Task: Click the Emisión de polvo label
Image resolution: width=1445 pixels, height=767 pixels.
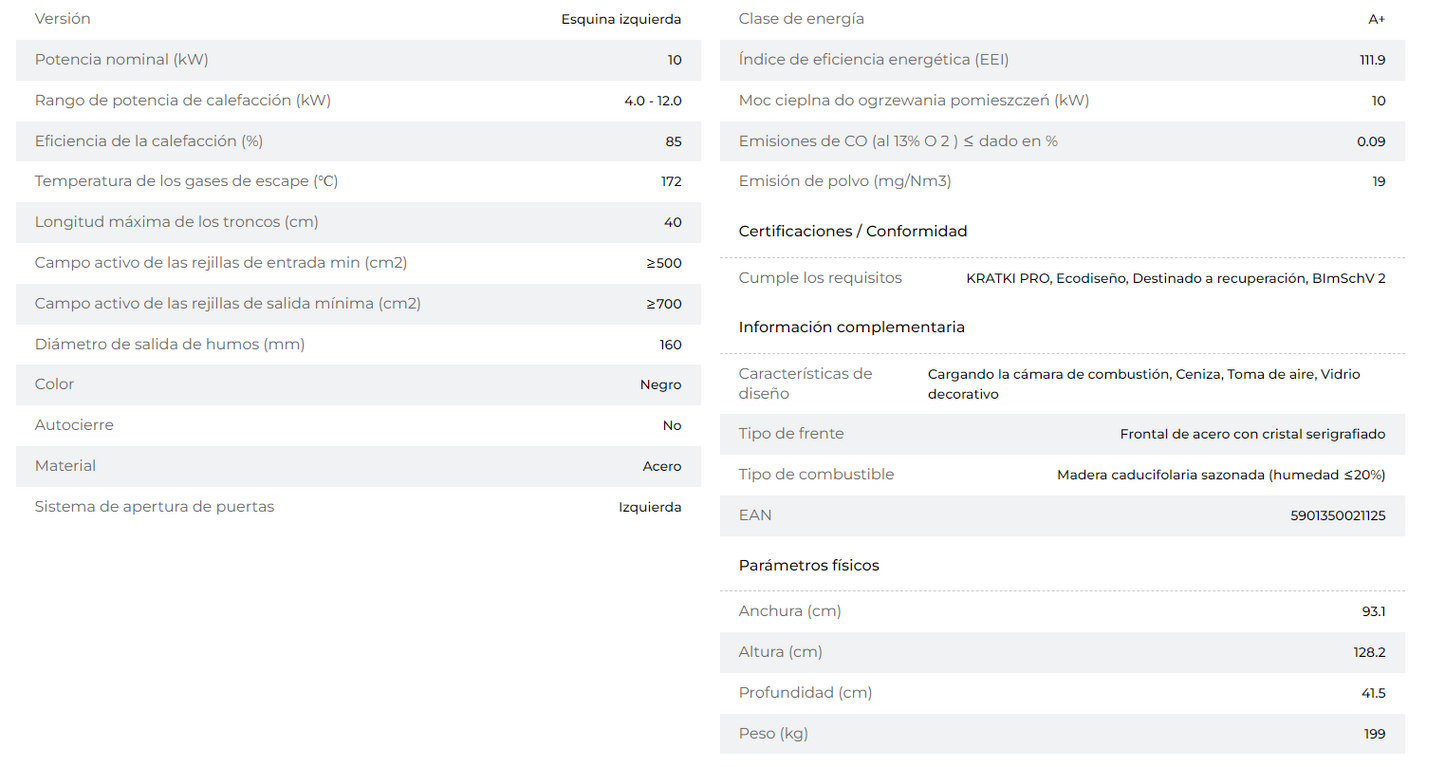Action: 845,181
